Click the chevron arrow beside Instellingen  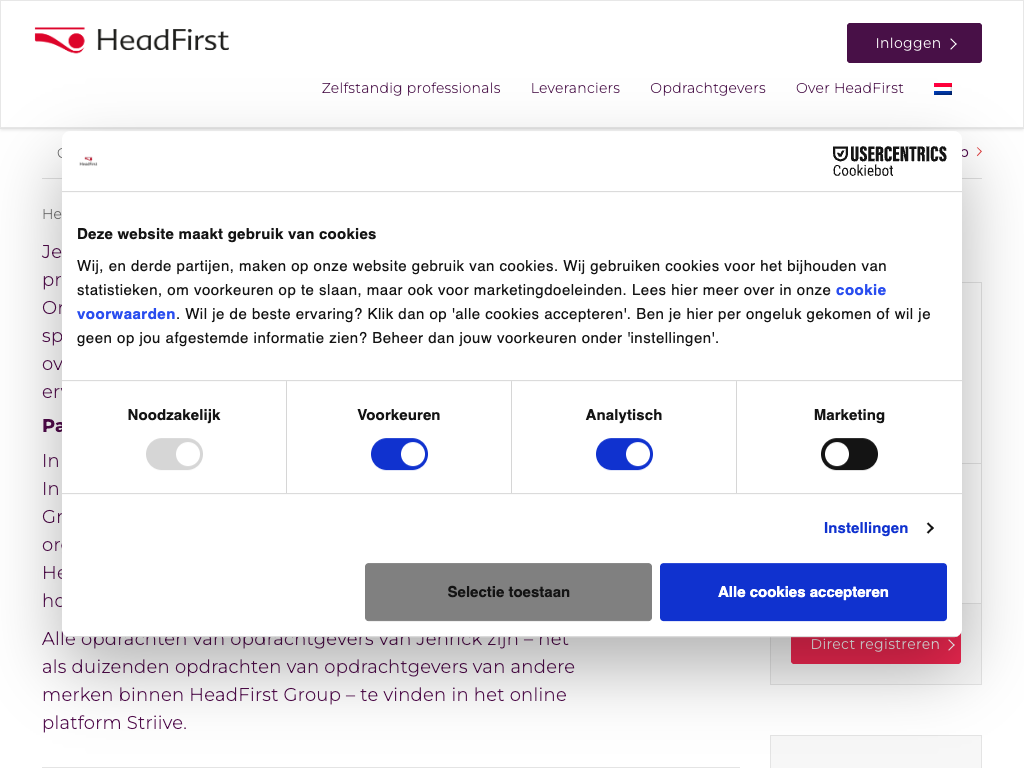pyautogui.click(x=930, y=528)
